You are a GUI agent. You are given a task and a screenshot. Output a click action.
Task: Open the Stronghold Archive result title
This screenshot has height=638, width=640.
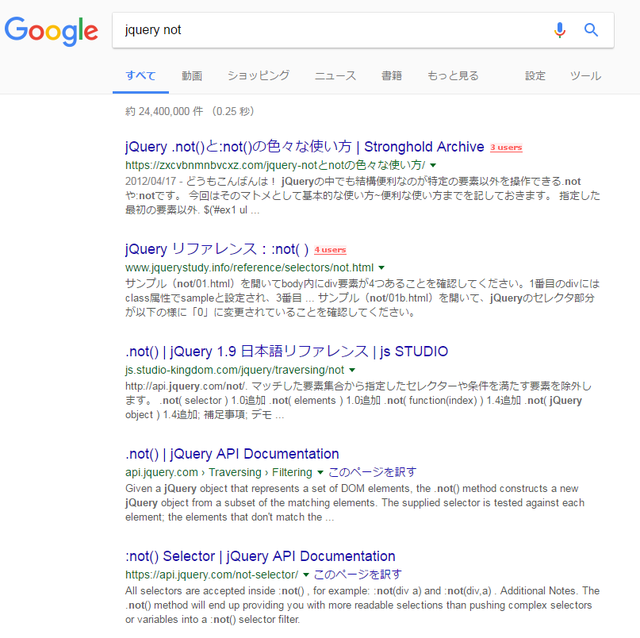click(x=304, y=147)
